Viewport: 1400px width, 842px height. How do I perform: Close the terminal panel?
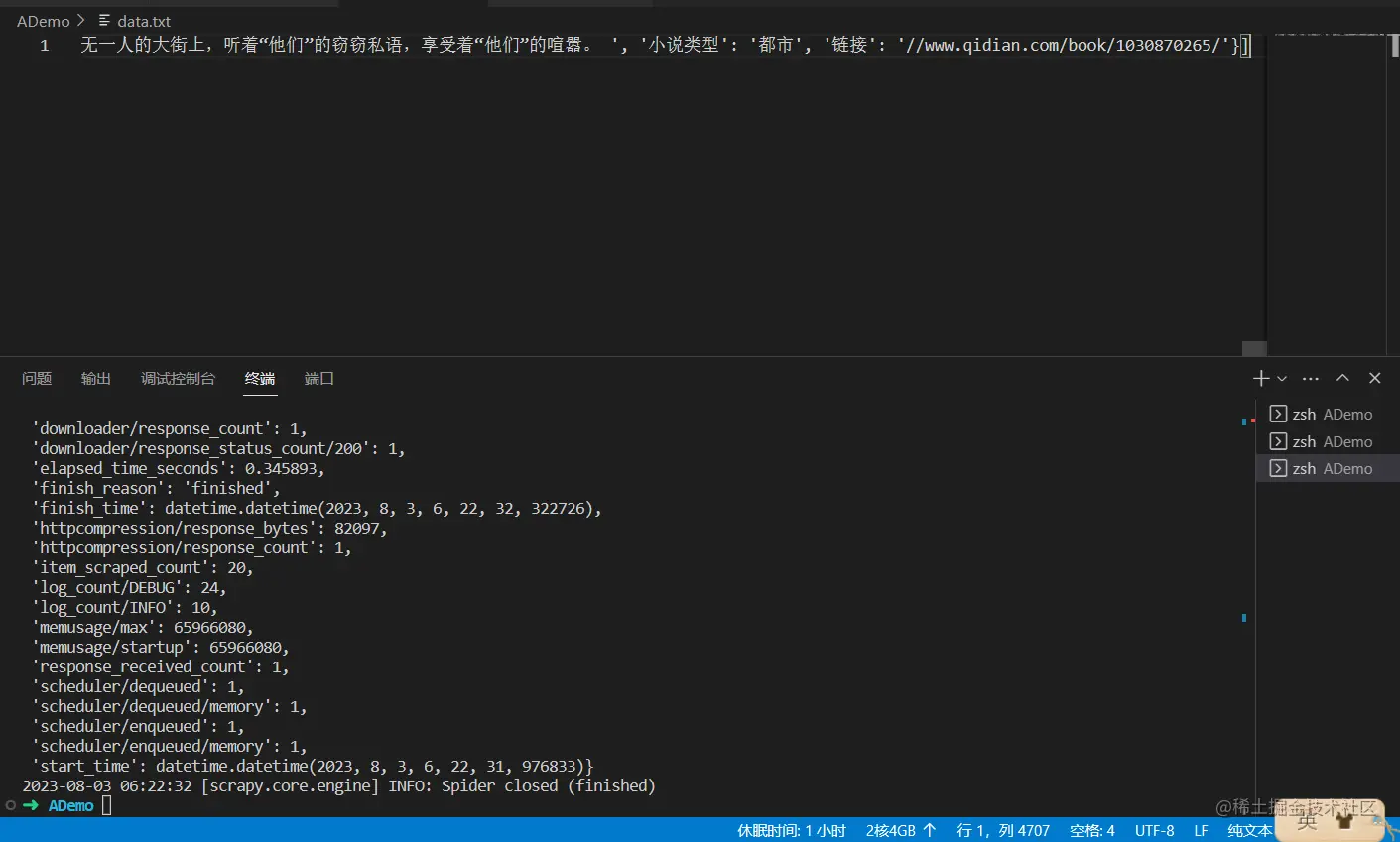coord(1374,378)
